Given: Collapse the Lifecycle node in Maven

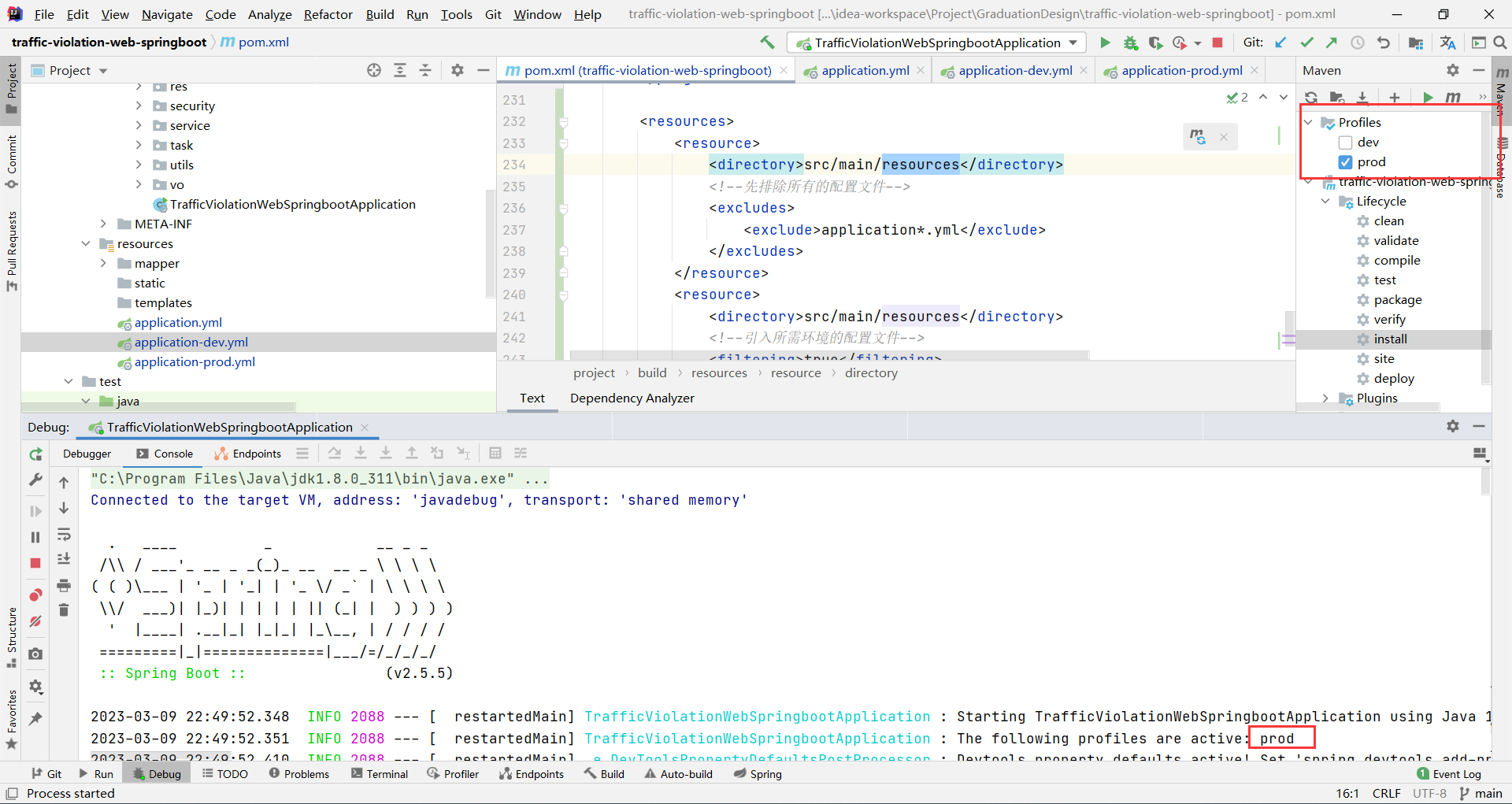Looking at the screenshot, I should pyautogui.click(x=1325, y=202).
